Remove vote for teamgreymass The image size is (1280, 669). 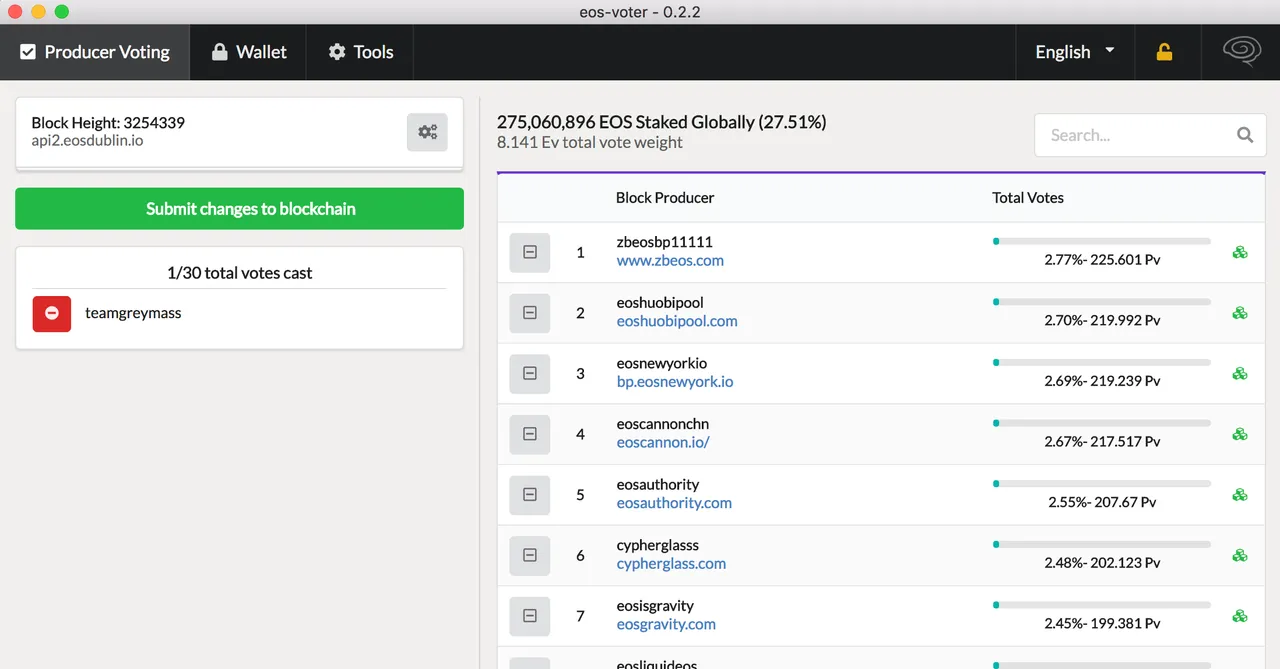point(52,313)
